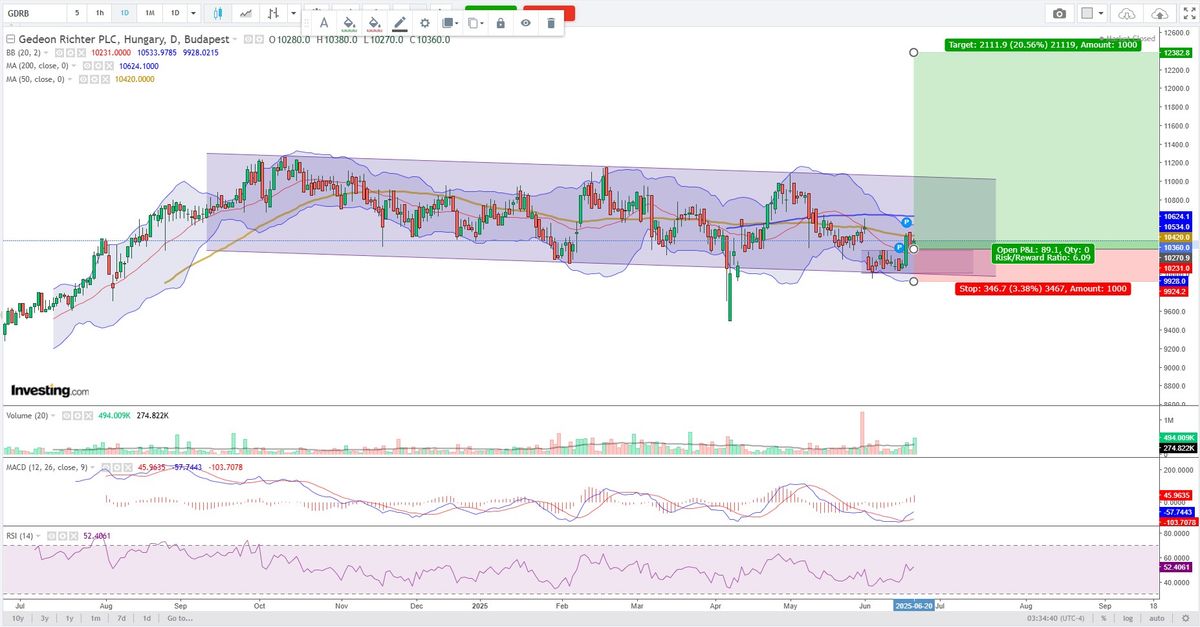The height and width of the screenshot is (627, 1200).
Task: Collapse Gedeon Richter legend box
Action: tap(11, 38)
